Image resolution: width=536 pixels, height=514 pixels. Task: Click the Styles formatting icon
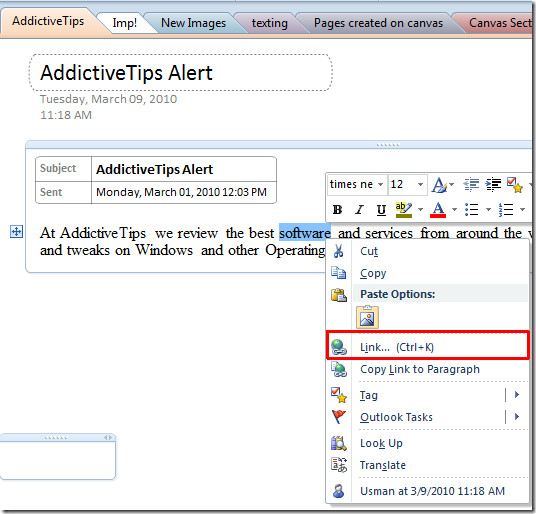439,185
